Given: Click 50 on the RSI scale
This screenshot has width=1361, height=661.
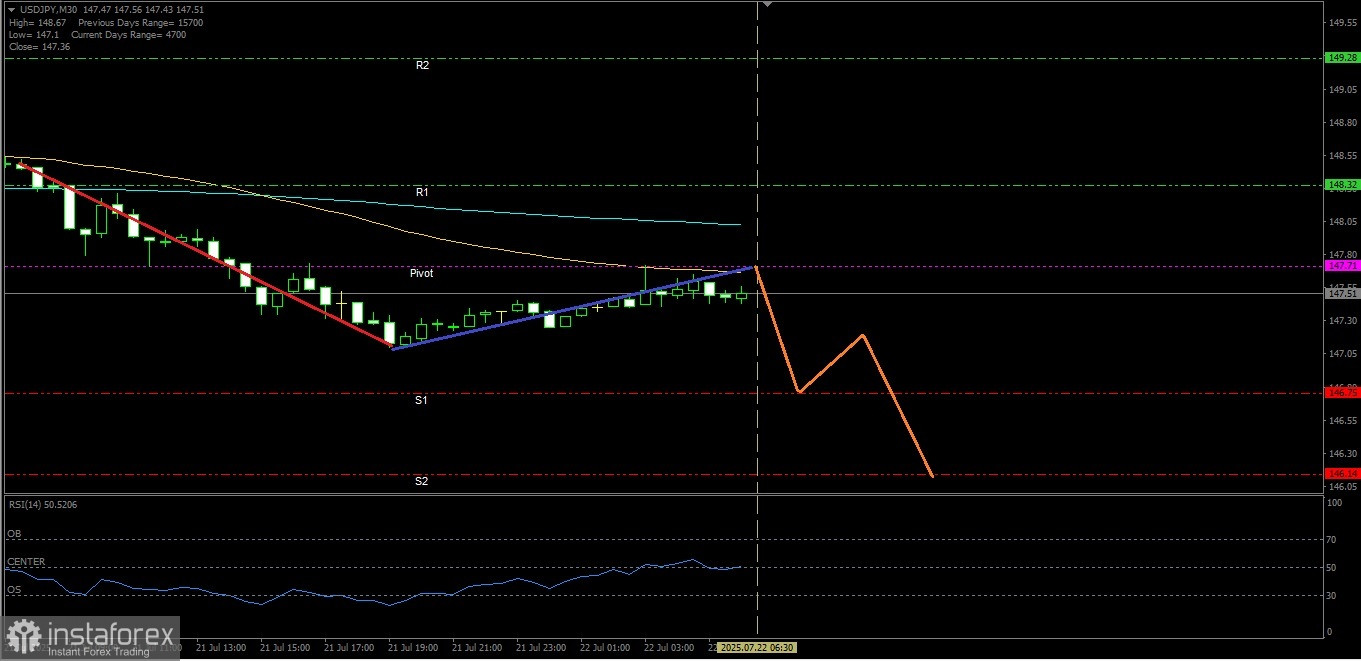Looking at the screenshot, I should click(1332, 568).
